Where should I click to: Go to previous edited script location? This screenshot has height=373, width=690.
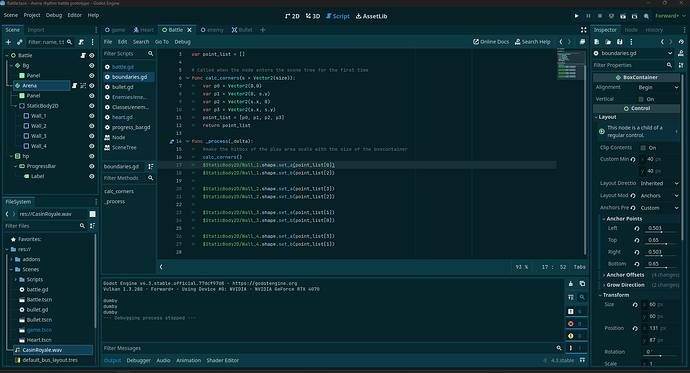click(x=561, y=42)
